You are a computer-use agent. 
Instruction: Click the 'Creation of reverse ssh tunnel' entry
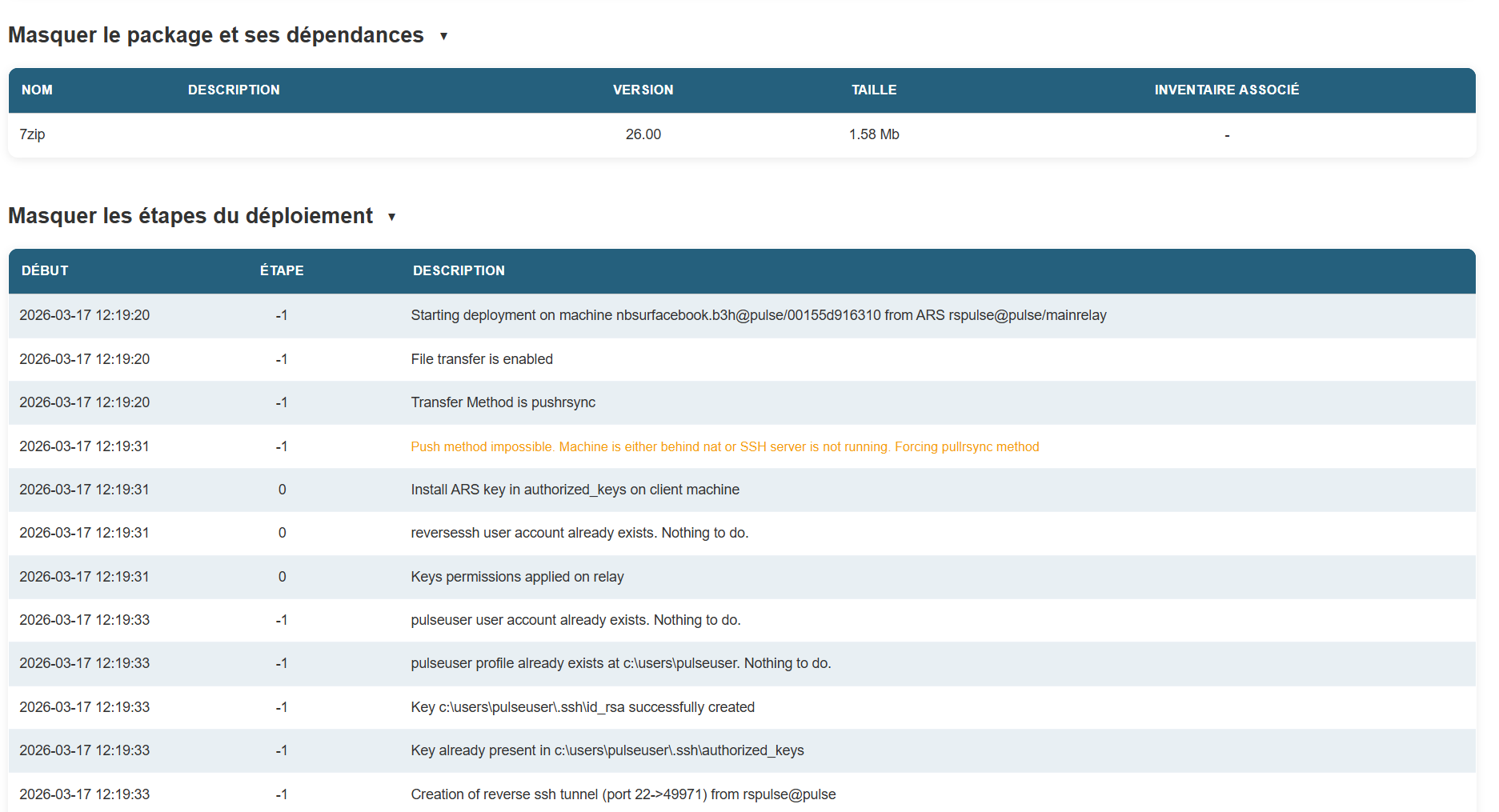623,794
